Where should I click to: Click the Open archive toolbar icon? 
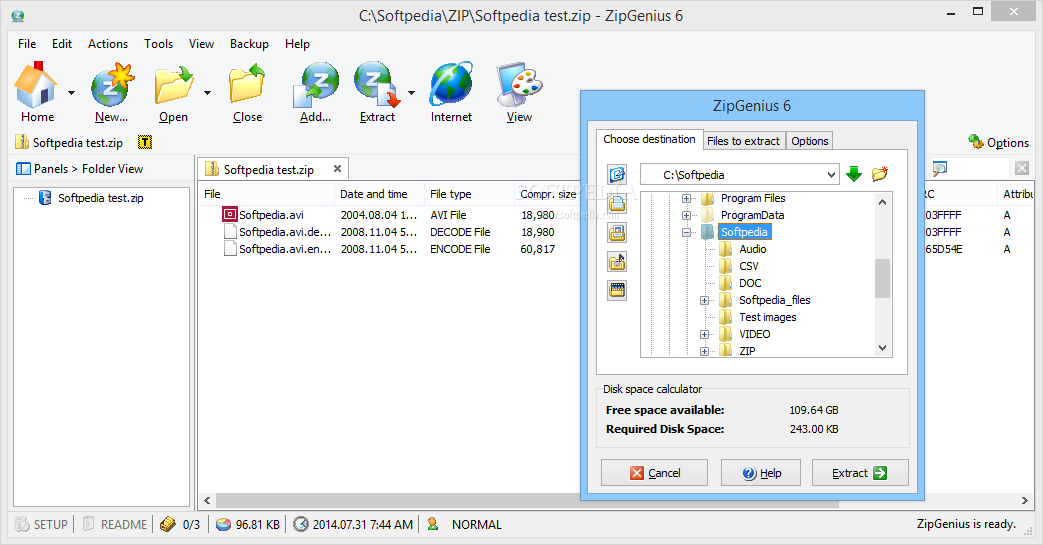coord(174,85)
